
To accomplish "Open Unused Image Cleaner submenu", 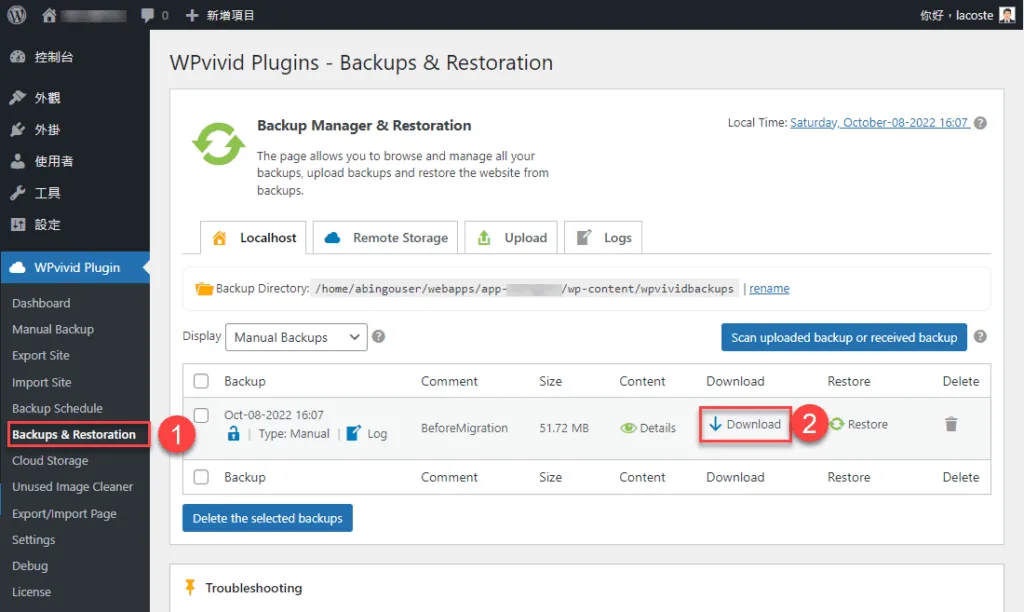I will 72,487.
